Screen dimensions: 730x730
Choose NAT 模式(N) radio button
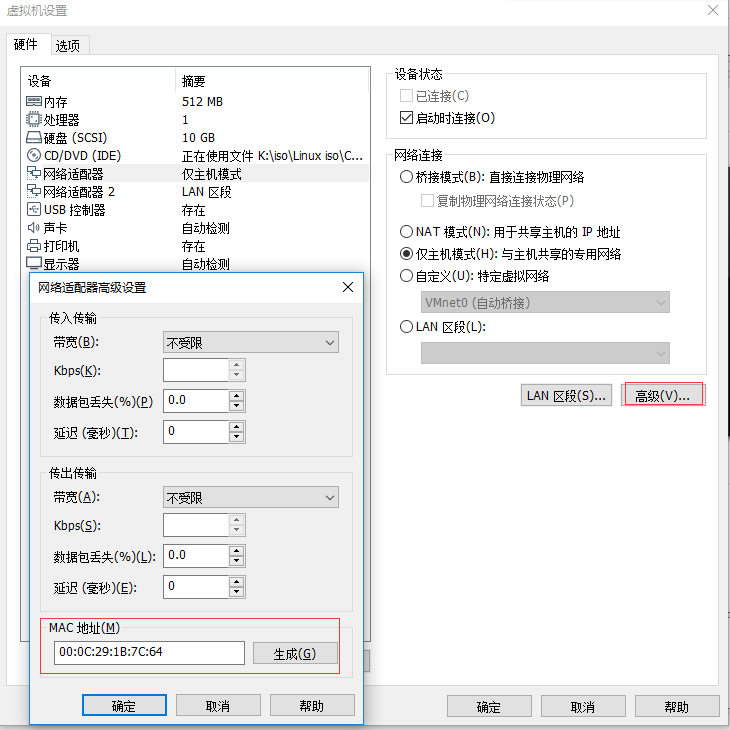click(x=406, y=231)
